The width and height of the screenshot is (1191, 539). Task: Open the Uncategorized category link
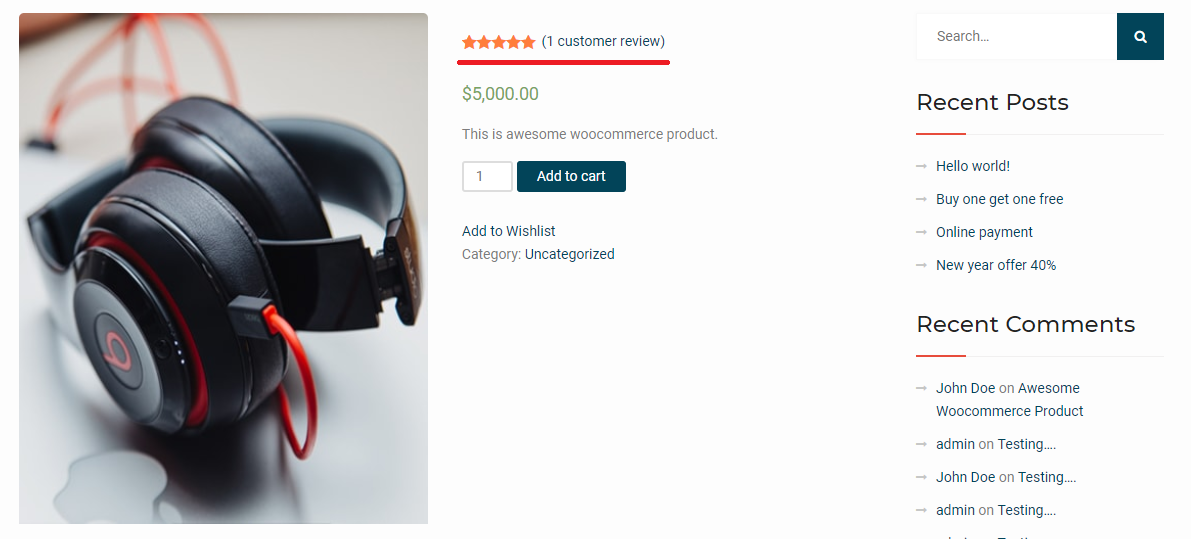tap(570, 254)
